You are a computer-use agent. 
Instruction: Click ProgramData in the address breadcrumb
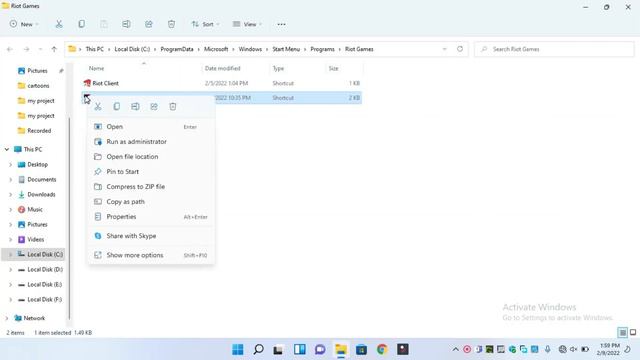tap(177, 49)
